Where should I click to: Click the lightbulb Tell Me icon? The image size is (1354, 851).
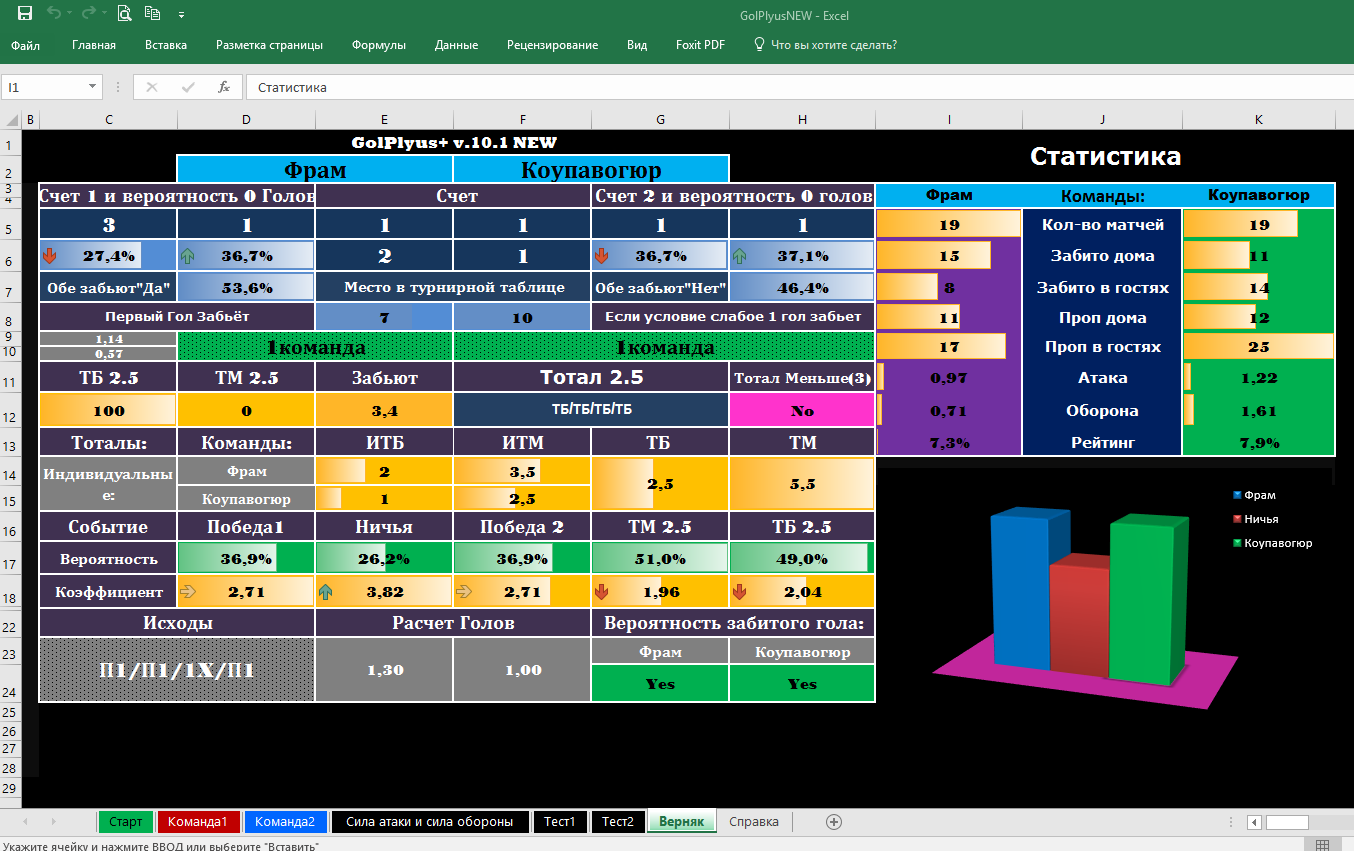tap(759, 44)
